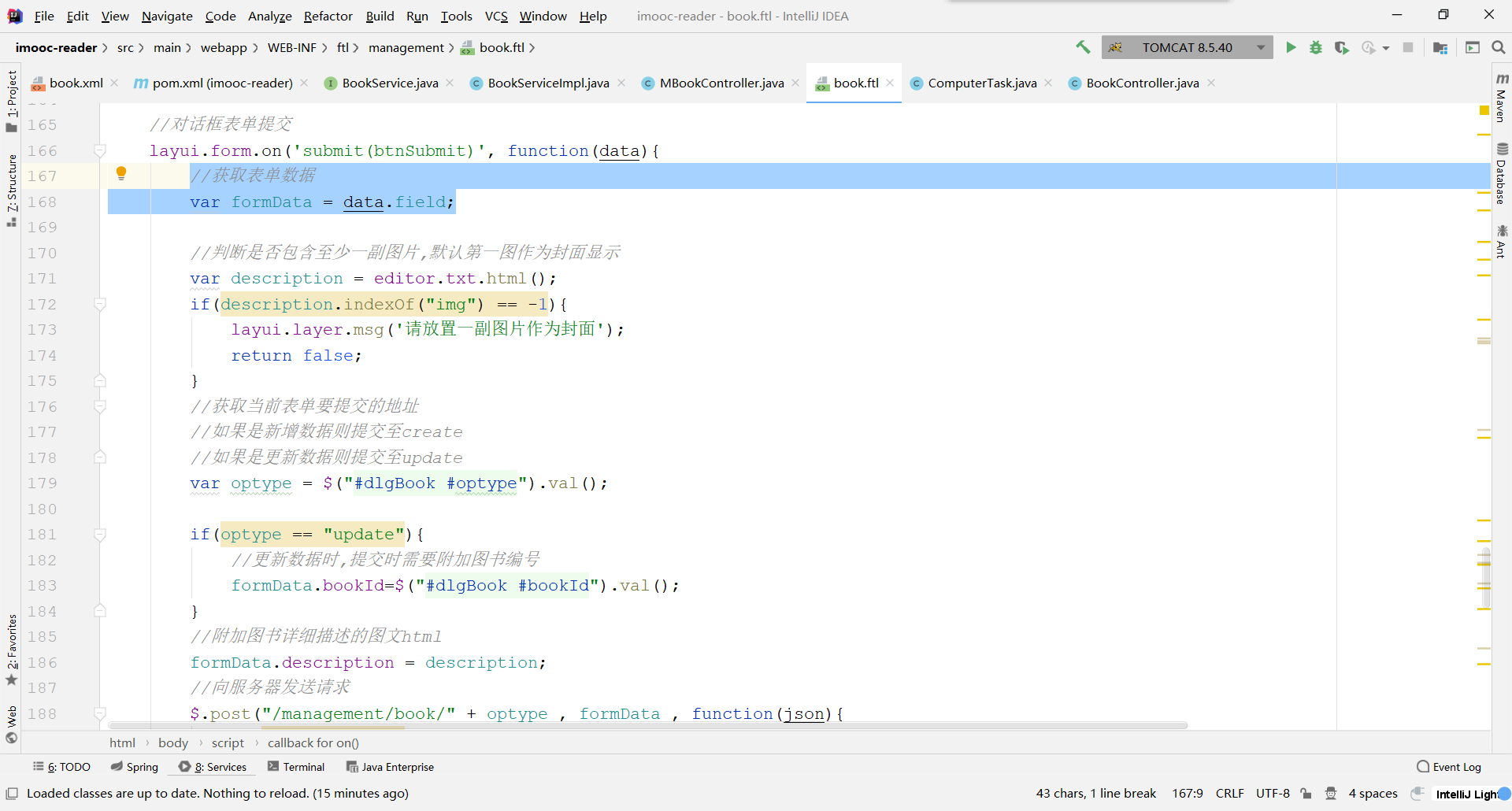Open the Web tool window
This screenshot has height=811, width=1512.
tap(11, 724)
